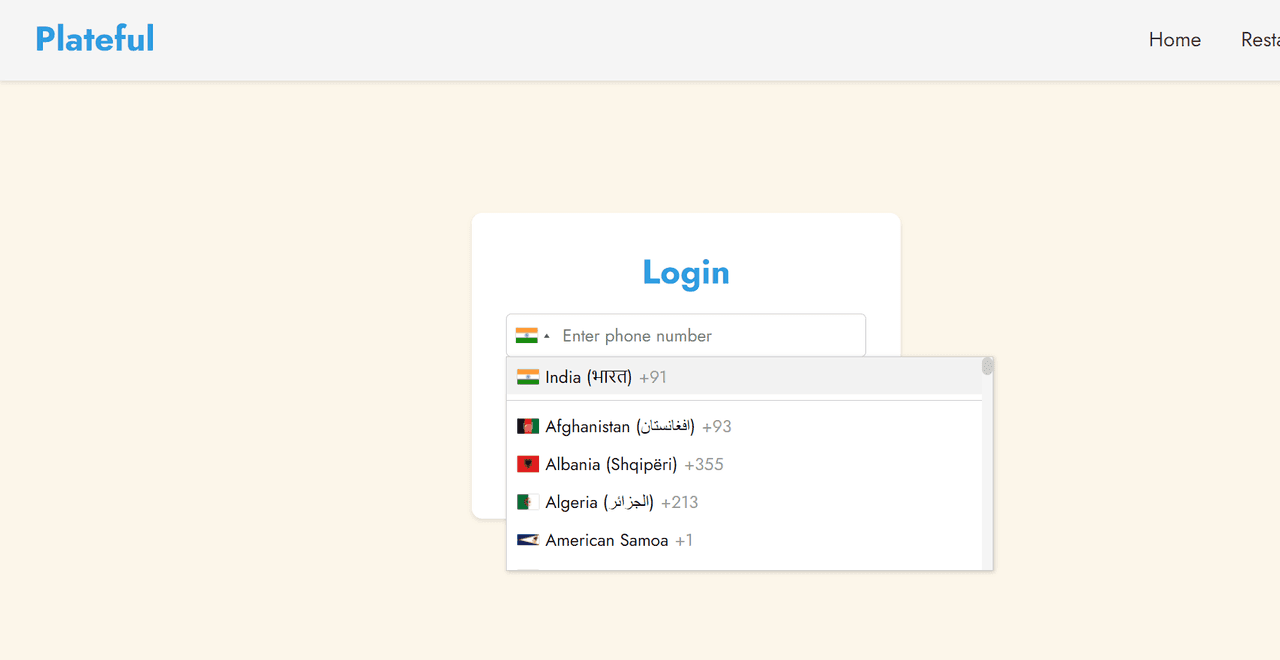This screenshot has width=1280, height=660.
Task: Click the American Samoa flag icon
Action: (x=528, y=540)
